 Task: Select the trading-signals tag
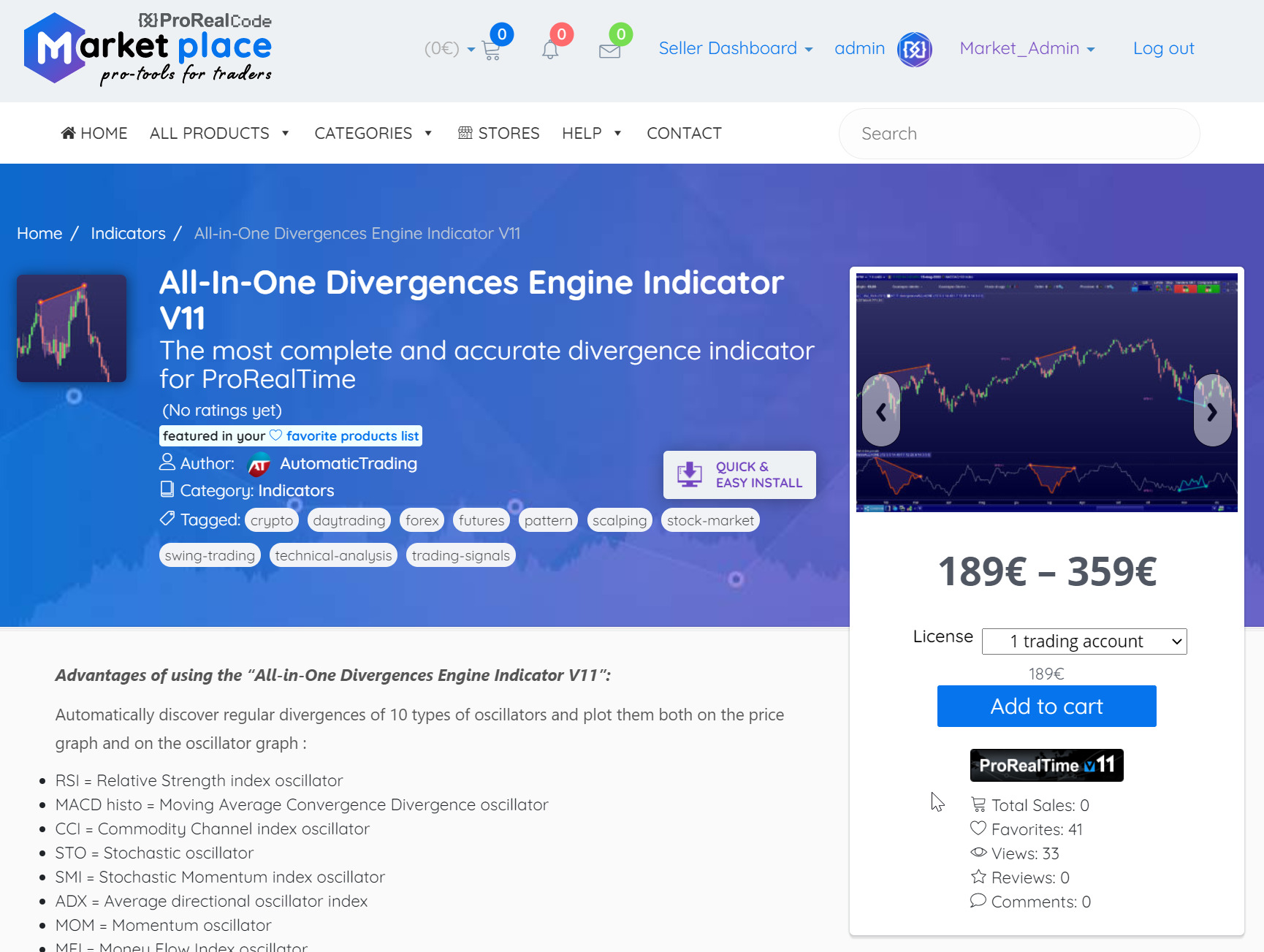point(460,555)
